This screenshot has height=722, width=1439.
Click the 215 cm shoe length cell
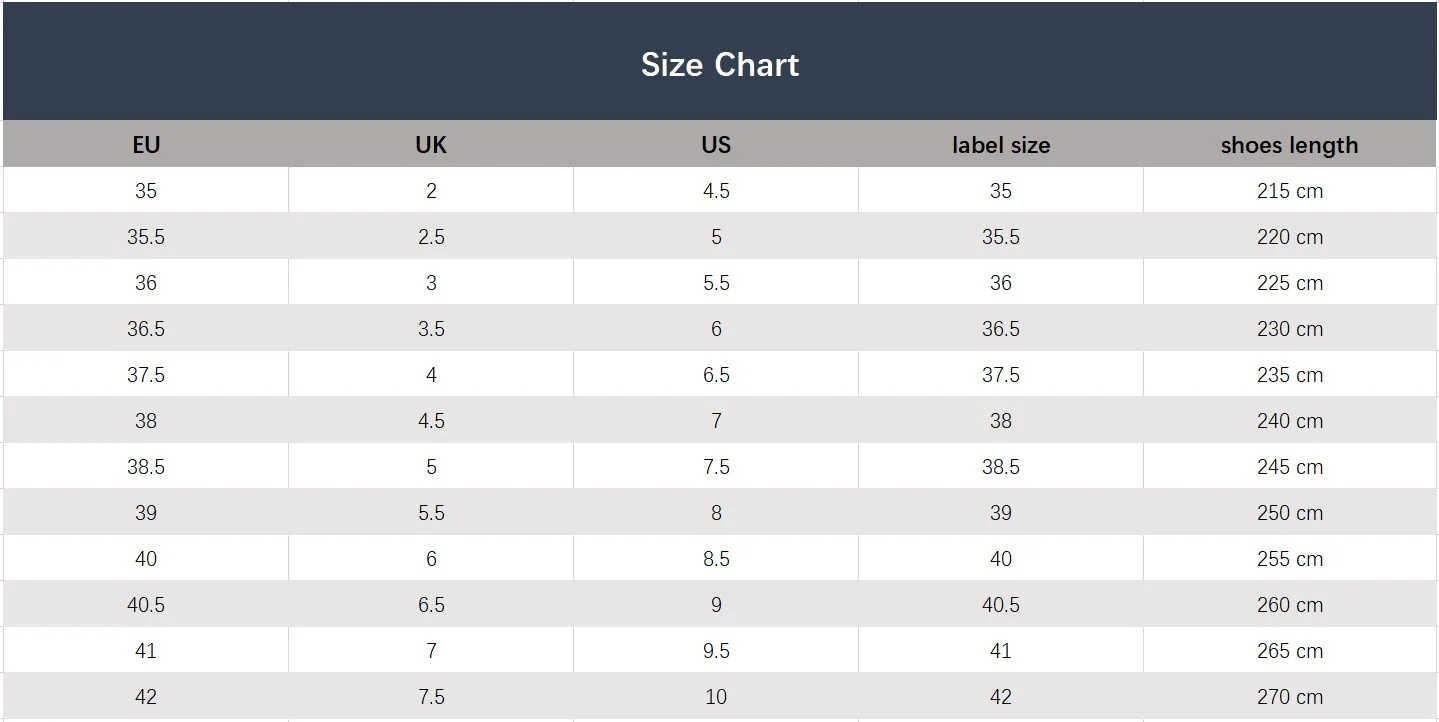click(1289, 191)
